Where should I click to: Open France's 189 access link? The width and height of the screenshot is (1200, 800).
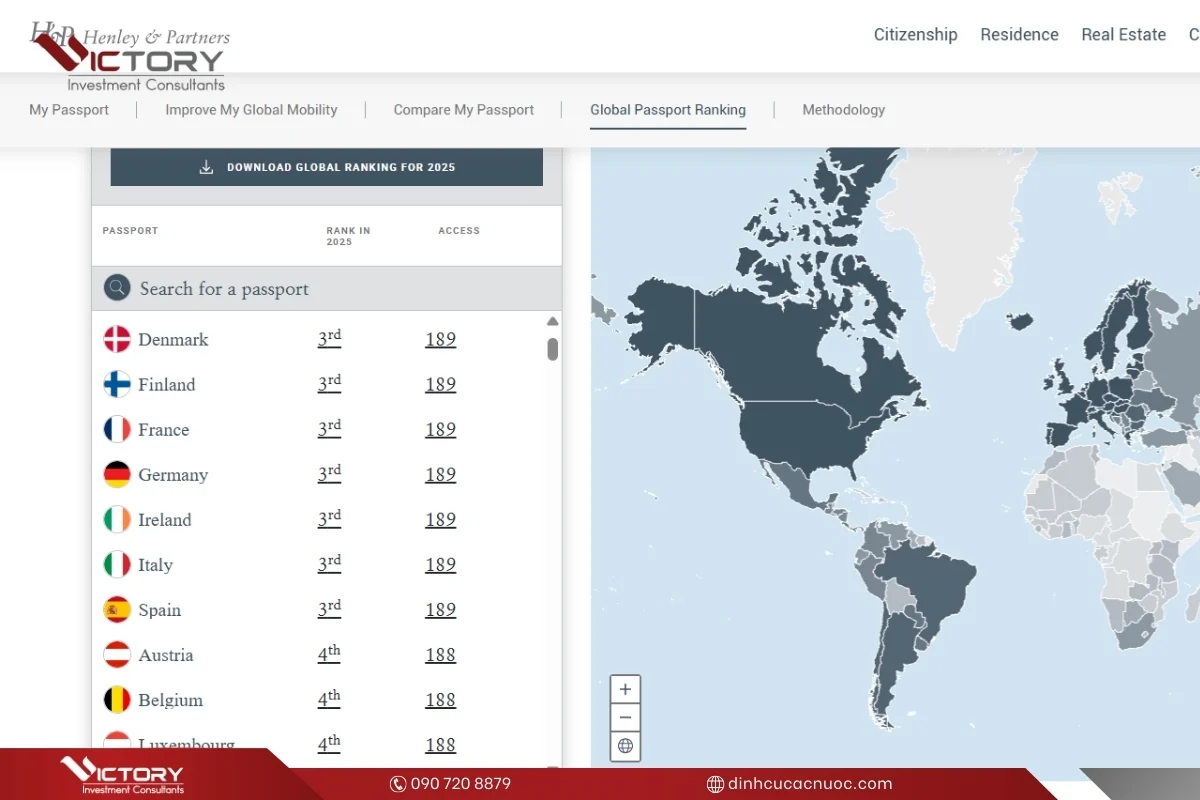pyautogui.click(x=440, y=429)
